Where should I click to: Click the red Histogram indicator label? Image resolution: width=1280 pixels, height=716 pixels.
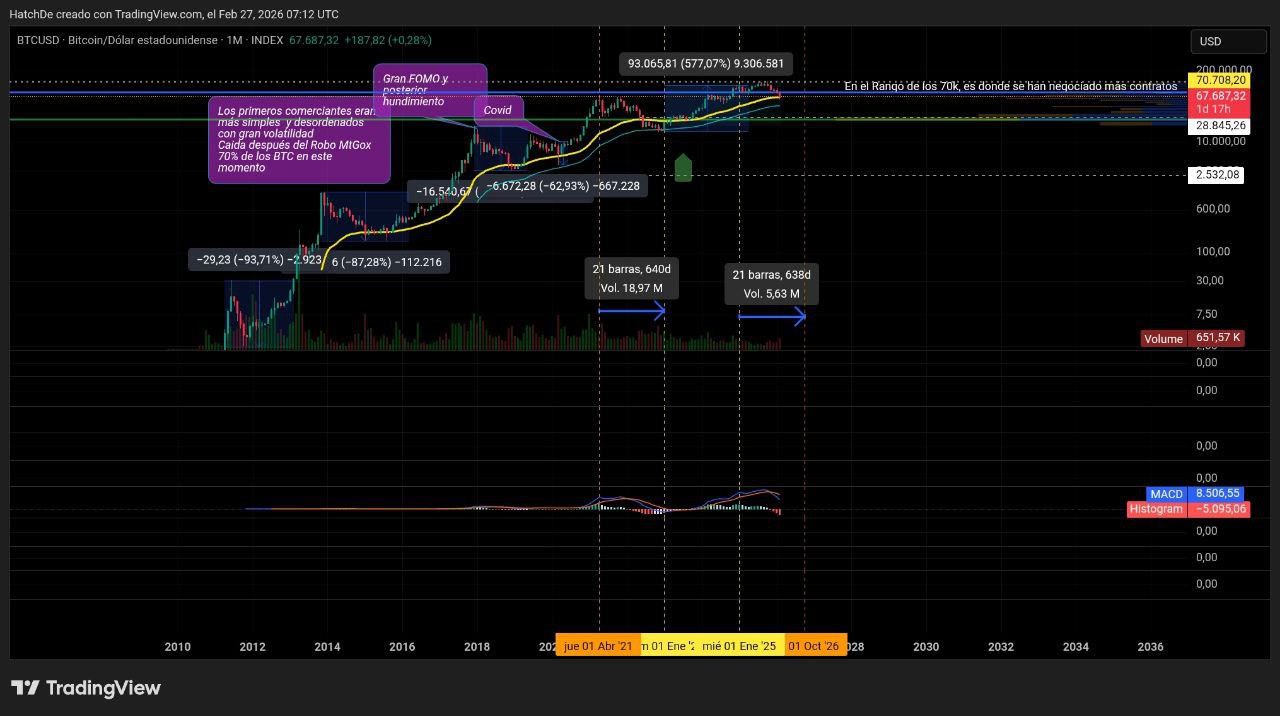[x=1155, y=509]
